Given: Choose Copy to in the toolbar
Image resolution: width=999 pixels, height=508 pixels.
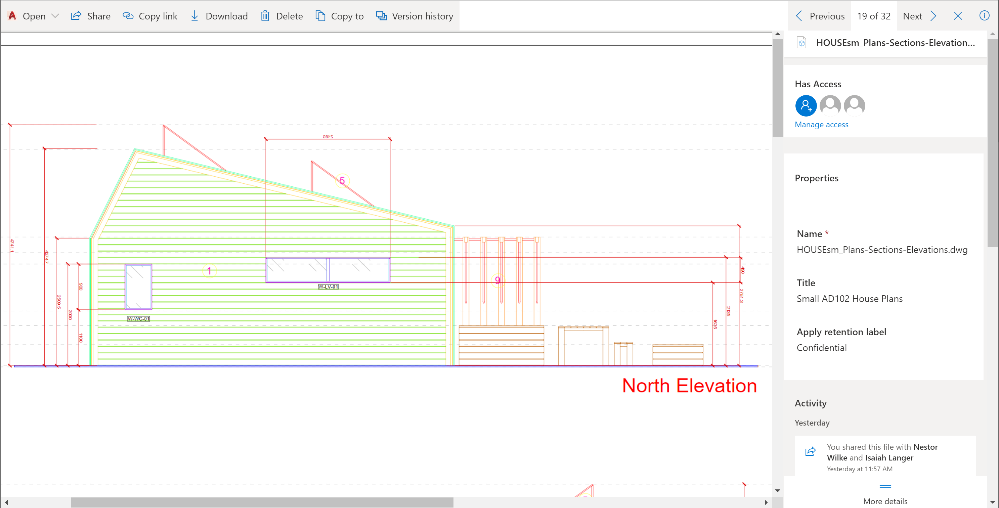Looking at the screenshot, I should point(339,16).
